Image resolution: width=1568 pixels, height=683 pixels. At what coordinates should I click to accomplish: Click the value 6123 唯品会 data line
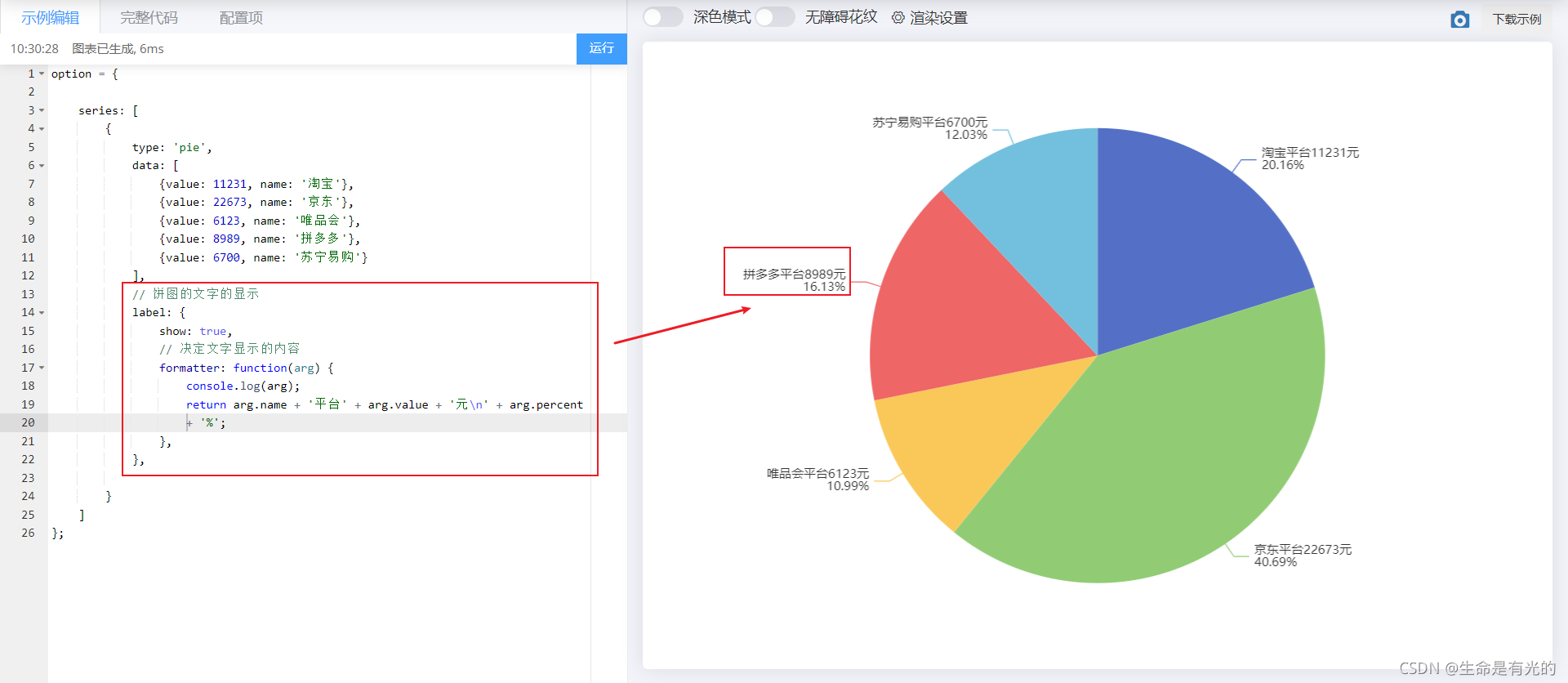[x=260, y=221]
